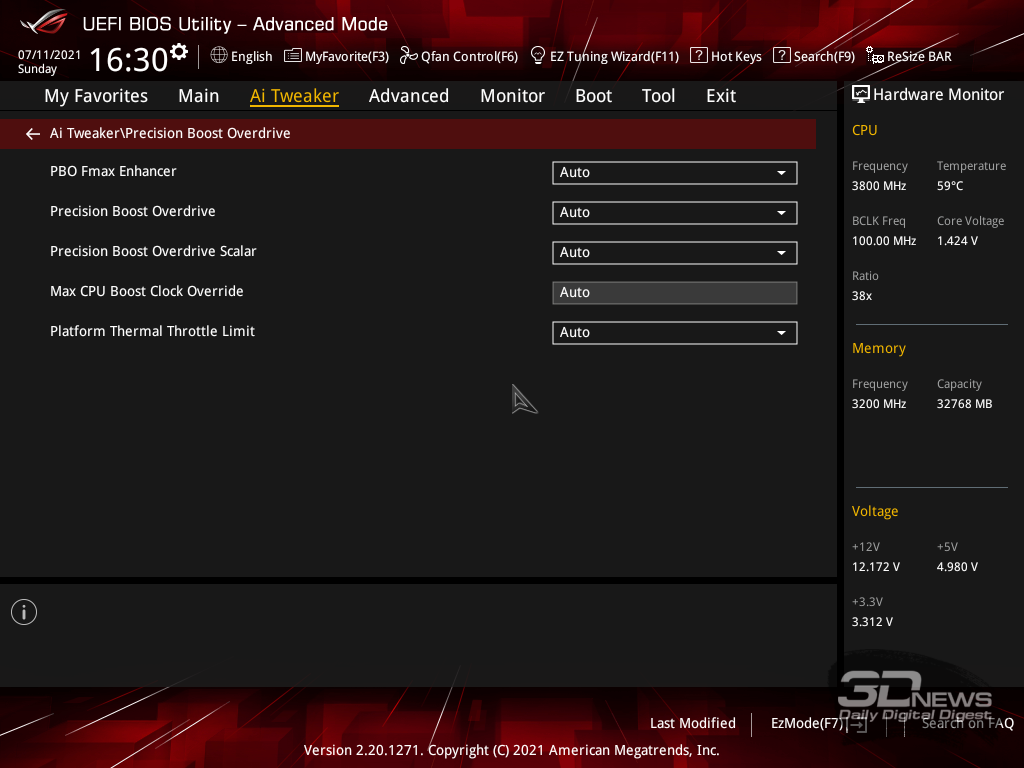This screenshot has width=1024, height=768.
Task: Click the date 07/11/2021
Action: pyautogui.click(x=50, y=55)
